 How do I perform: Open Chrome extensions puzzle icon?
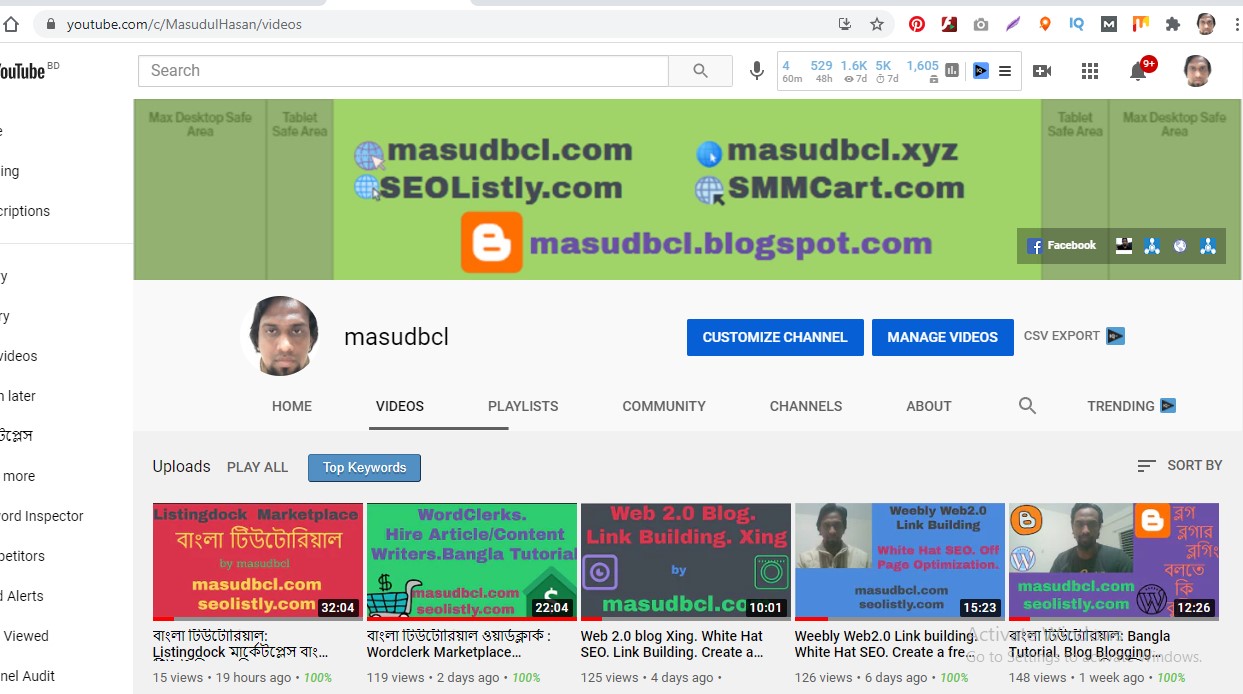[x=1173, y=24]
